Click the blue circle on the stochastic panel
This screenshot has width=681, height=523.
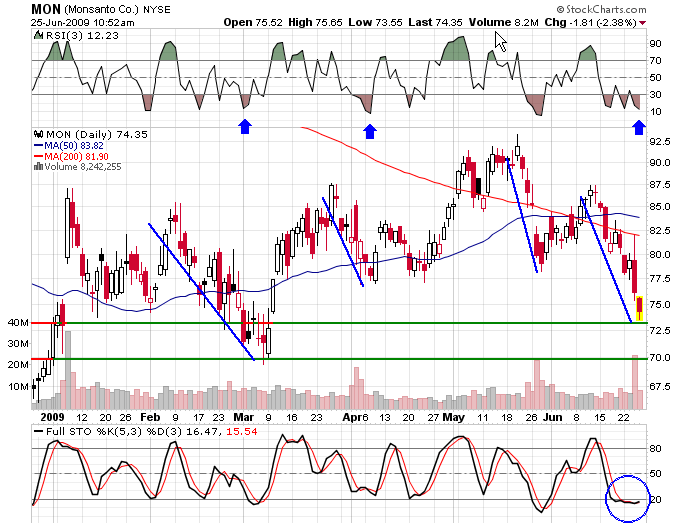pyautogui.click(x=630, y=497)
